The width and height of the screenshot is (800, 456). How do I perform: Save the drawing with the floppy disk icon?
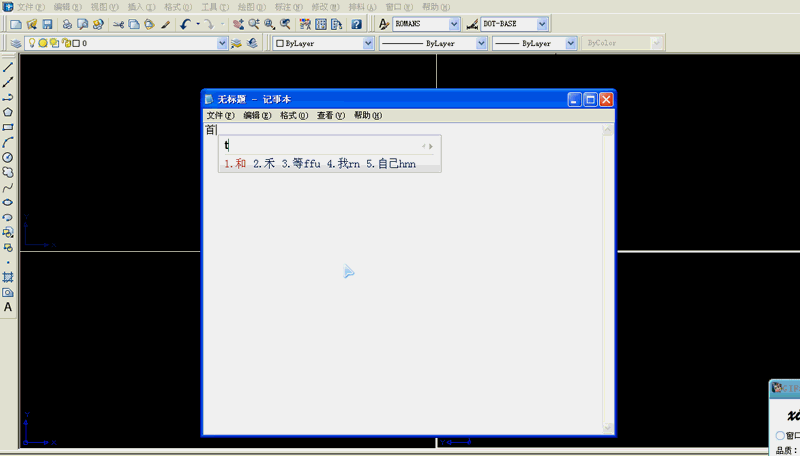[x=47, y=24]
